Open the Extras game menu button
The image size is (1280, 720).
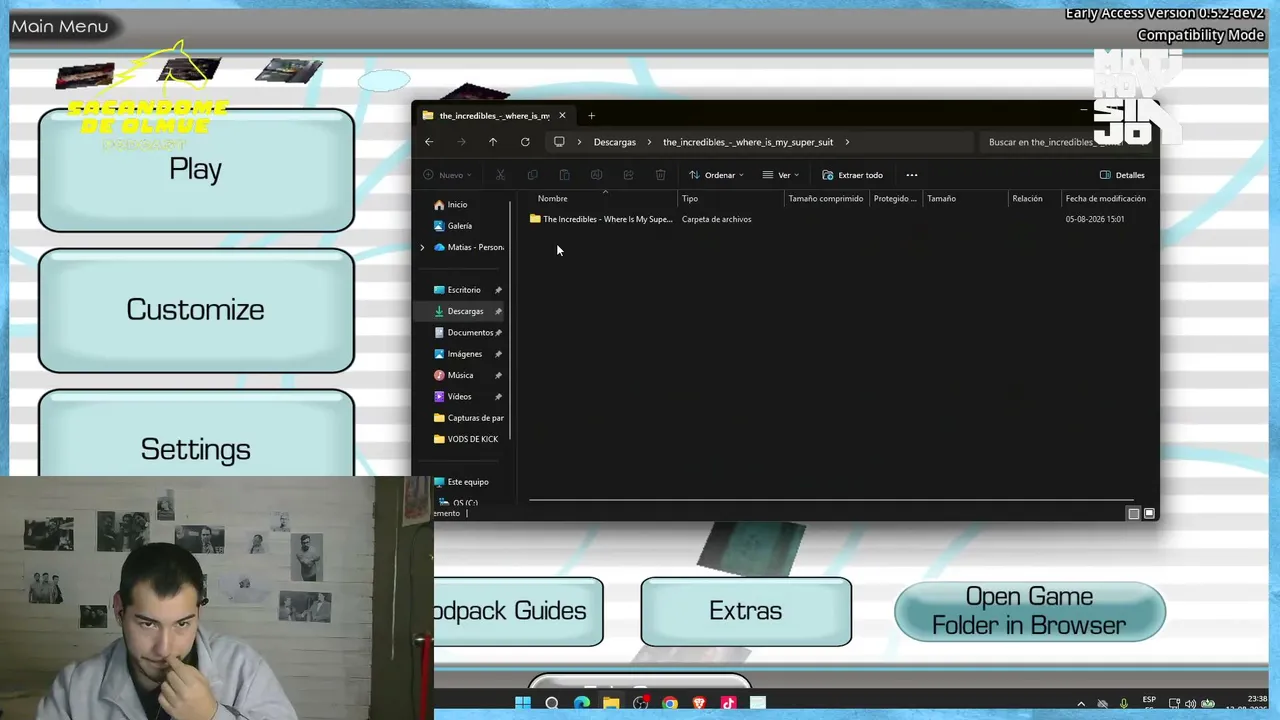(x=746, y=611)
